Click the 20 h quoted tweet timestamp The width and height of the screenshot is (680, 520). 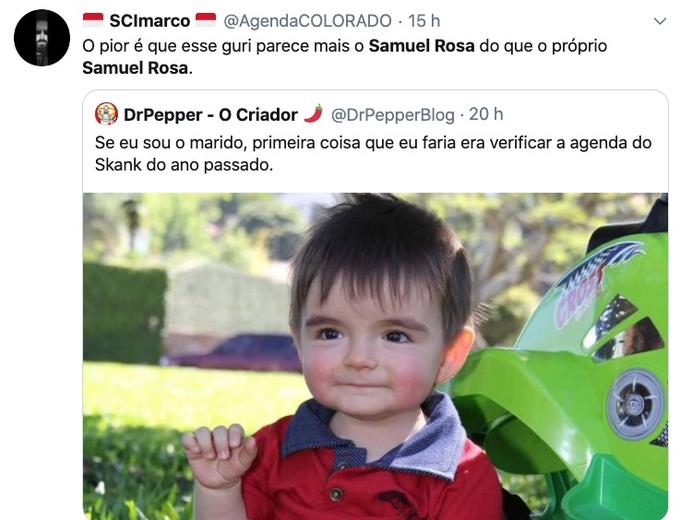486,114
